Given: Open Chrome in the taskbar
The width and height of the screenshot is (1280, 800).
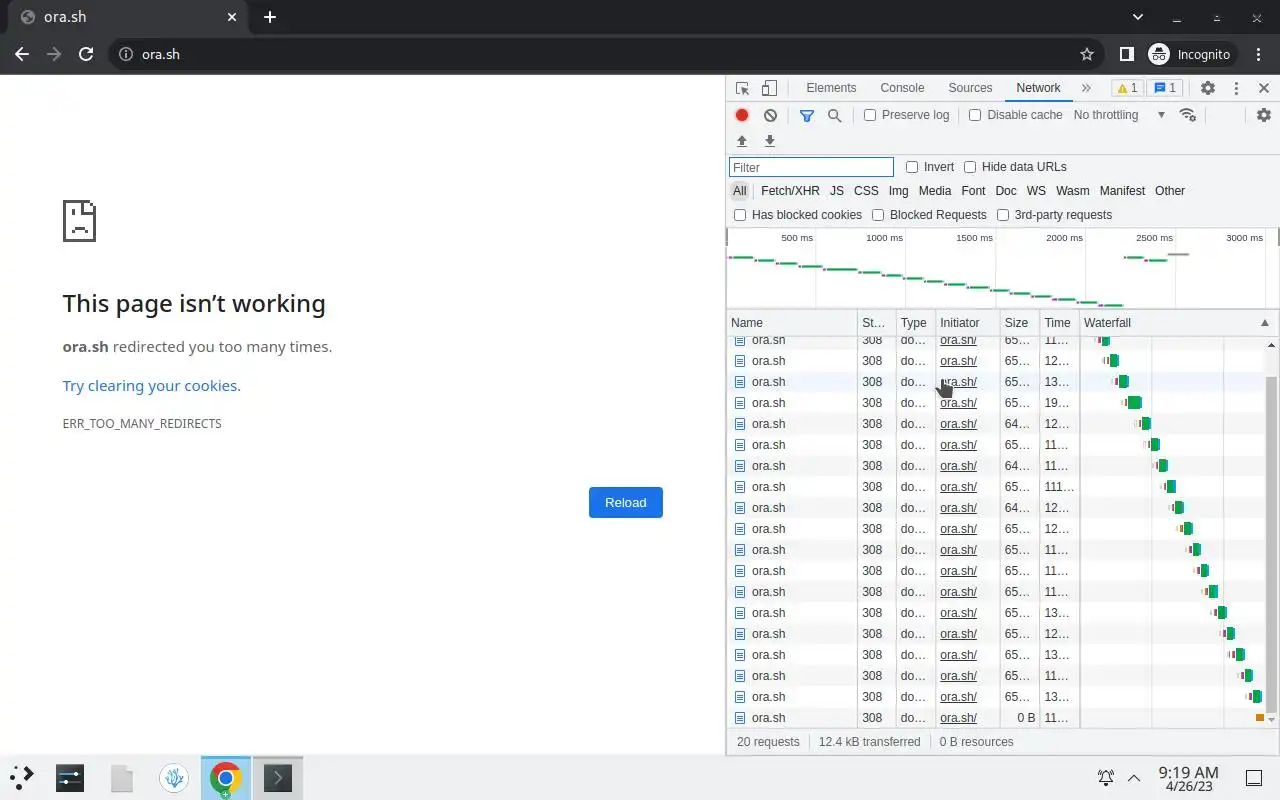Looking at the screenshot, I should point(225,778).
